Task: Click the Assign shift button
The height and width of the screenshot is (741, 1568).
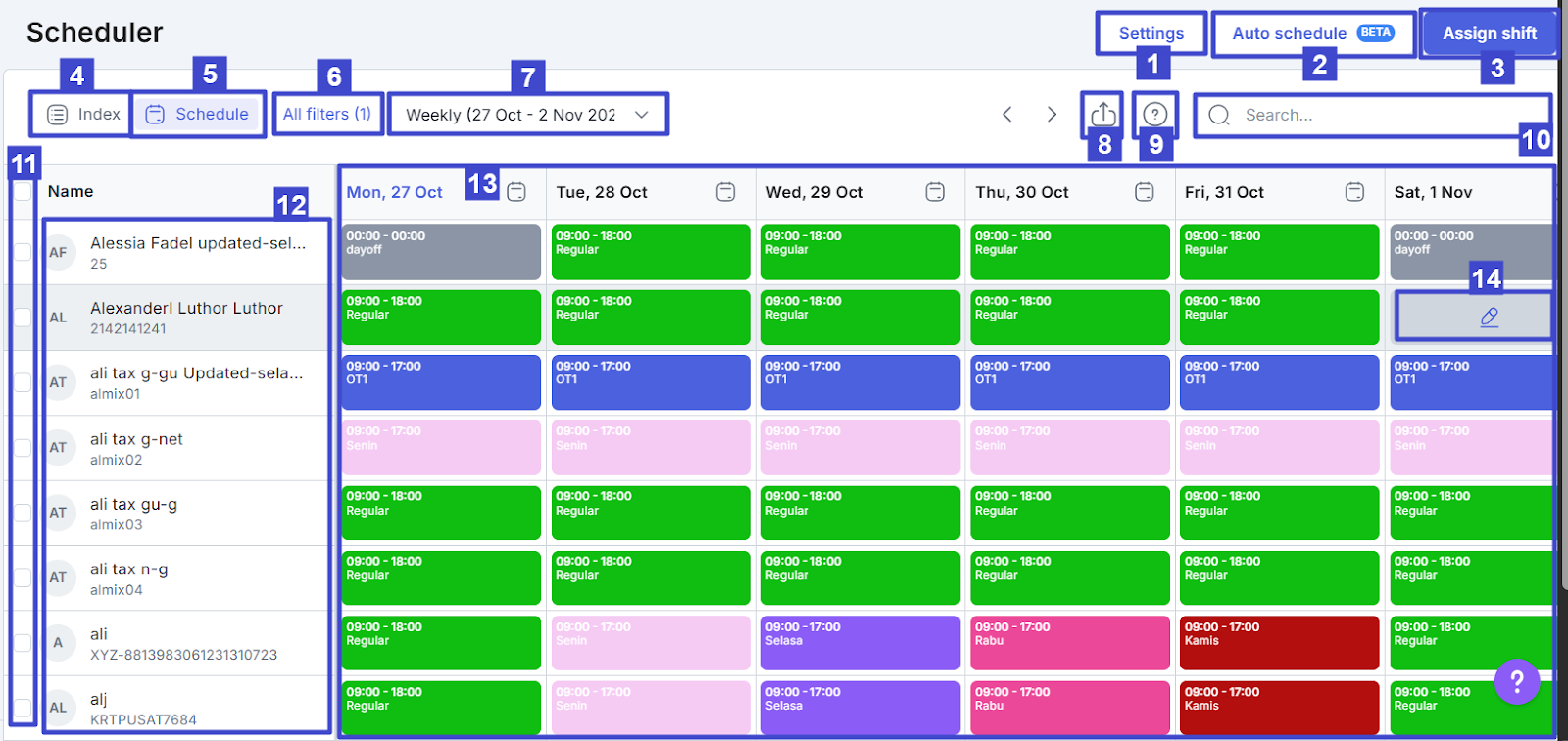Action: click(x=1489, y=33)
